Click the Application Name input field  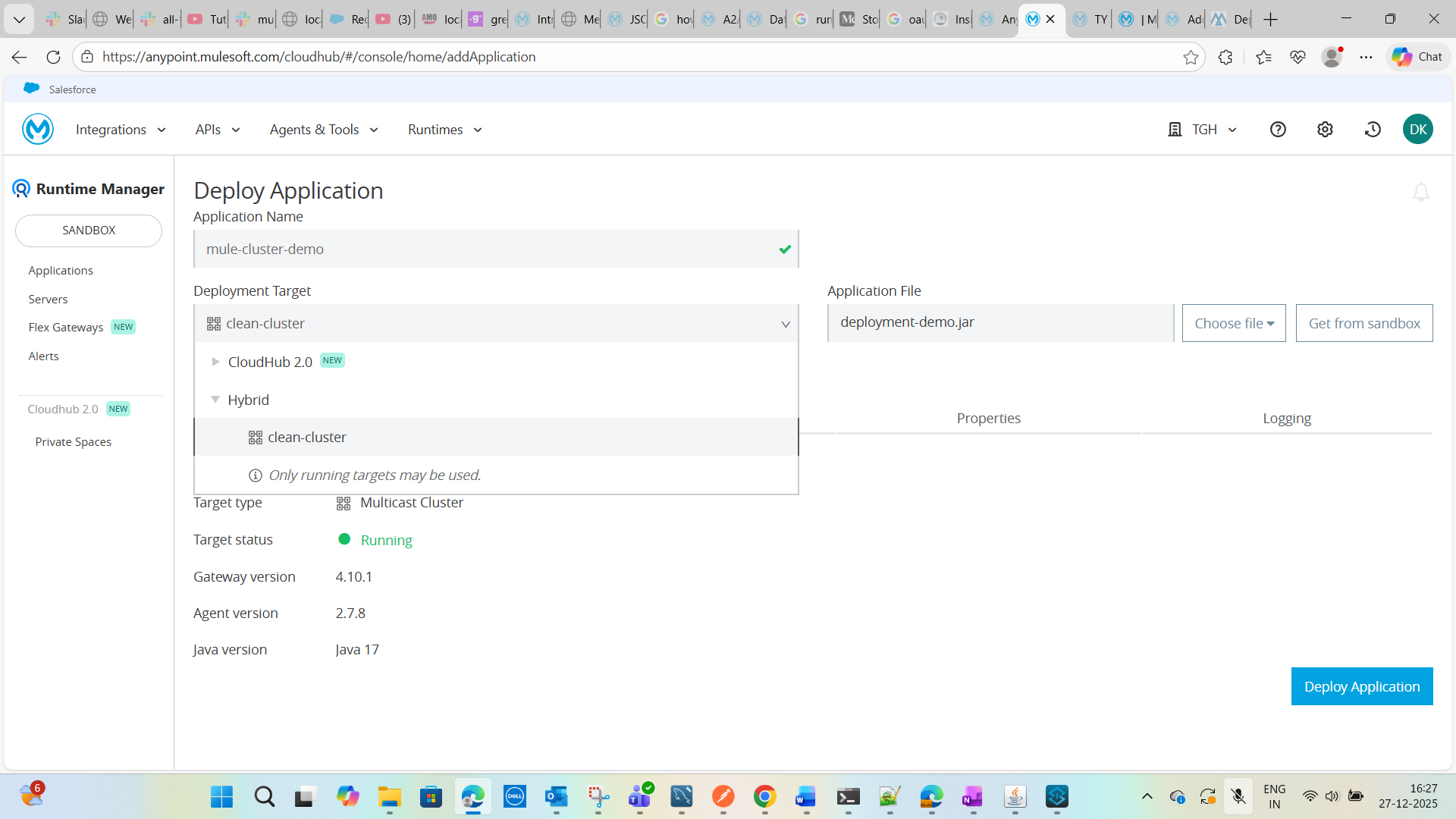485,249
